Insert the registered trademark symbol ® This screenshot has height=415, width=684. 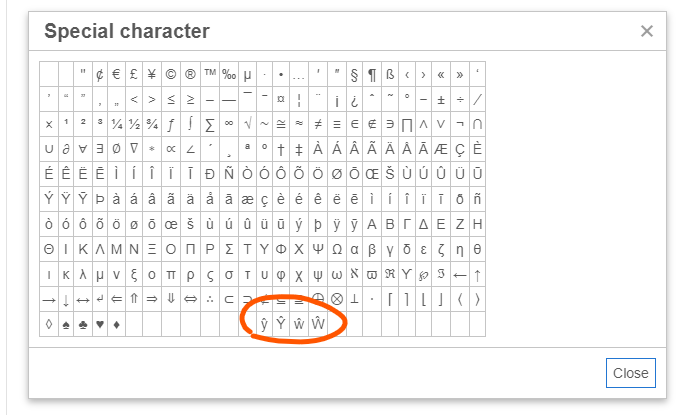[x=191, y=74]
